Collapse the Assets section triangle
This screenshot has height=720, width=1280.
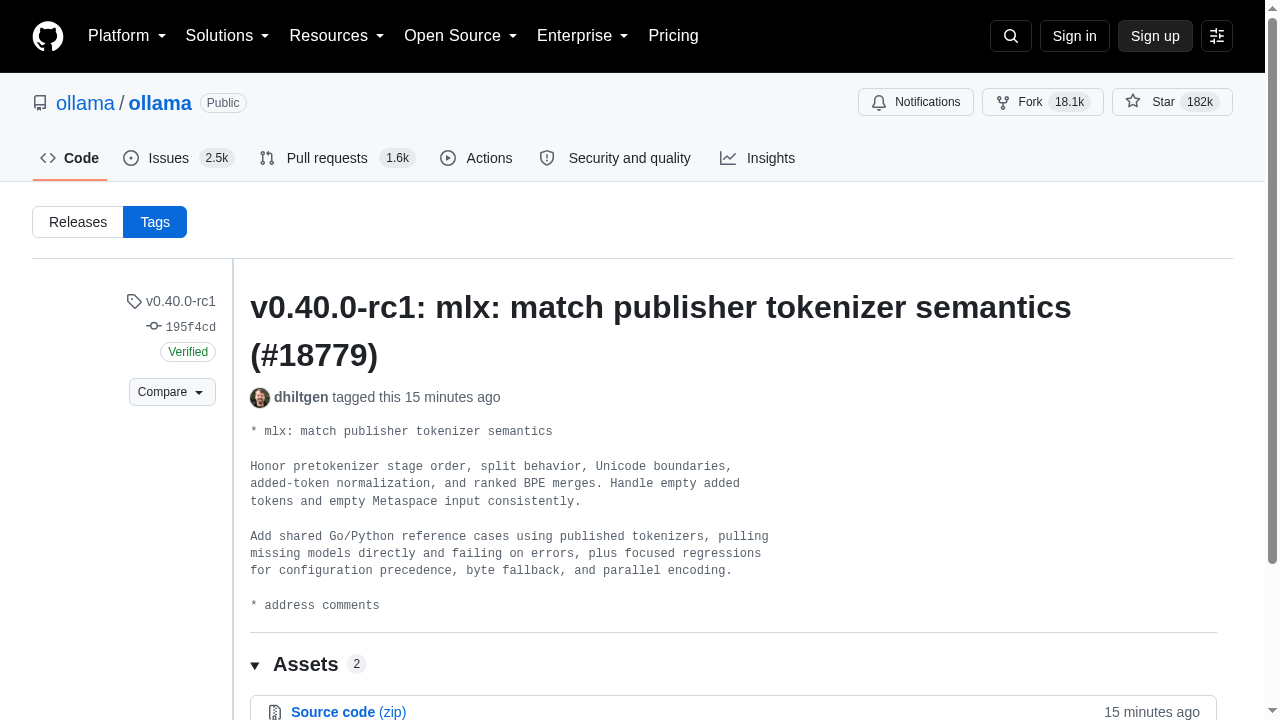coord(255,666)
